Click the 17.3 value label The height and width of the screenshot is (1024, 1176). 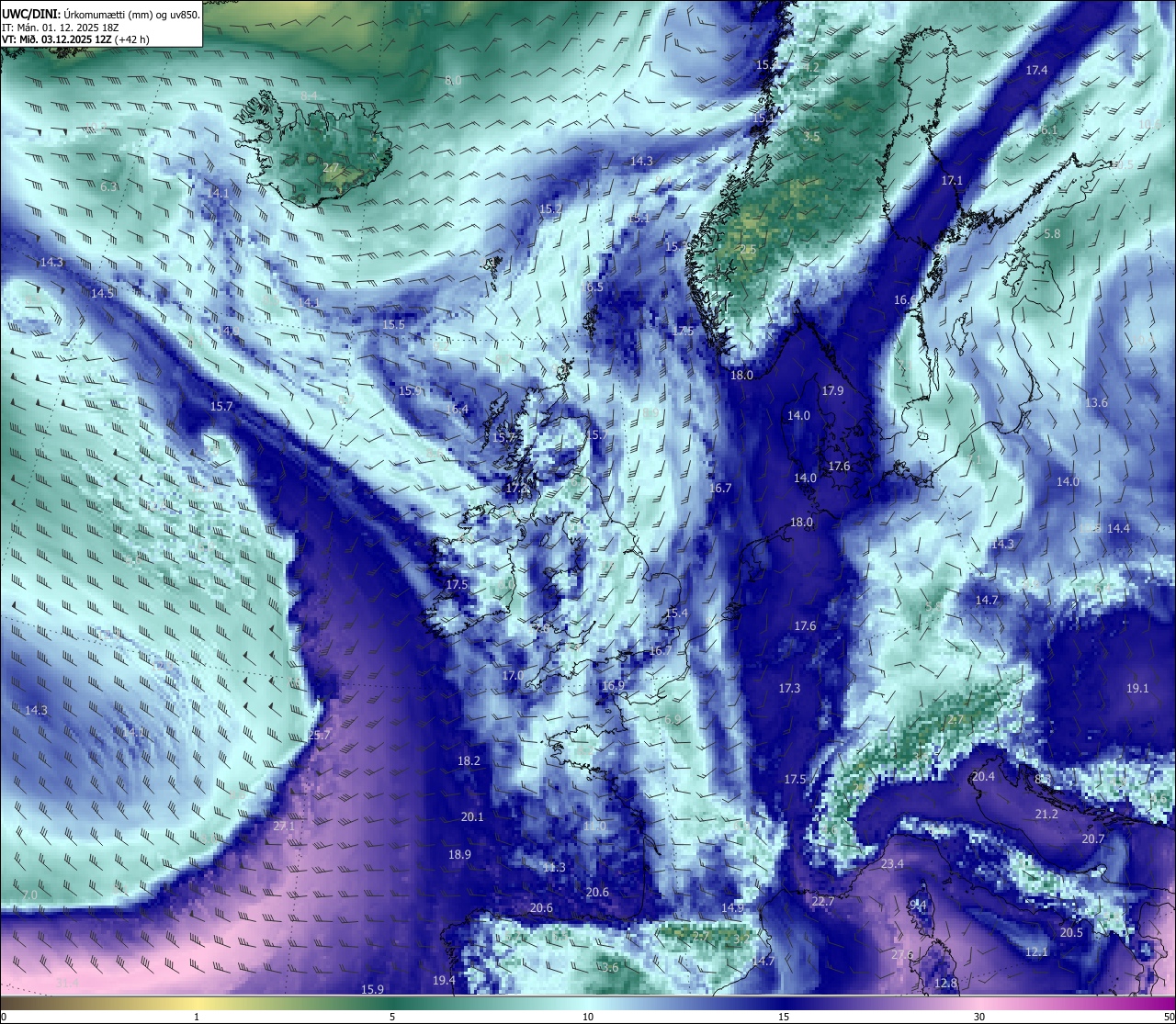(x=789, y=688)
